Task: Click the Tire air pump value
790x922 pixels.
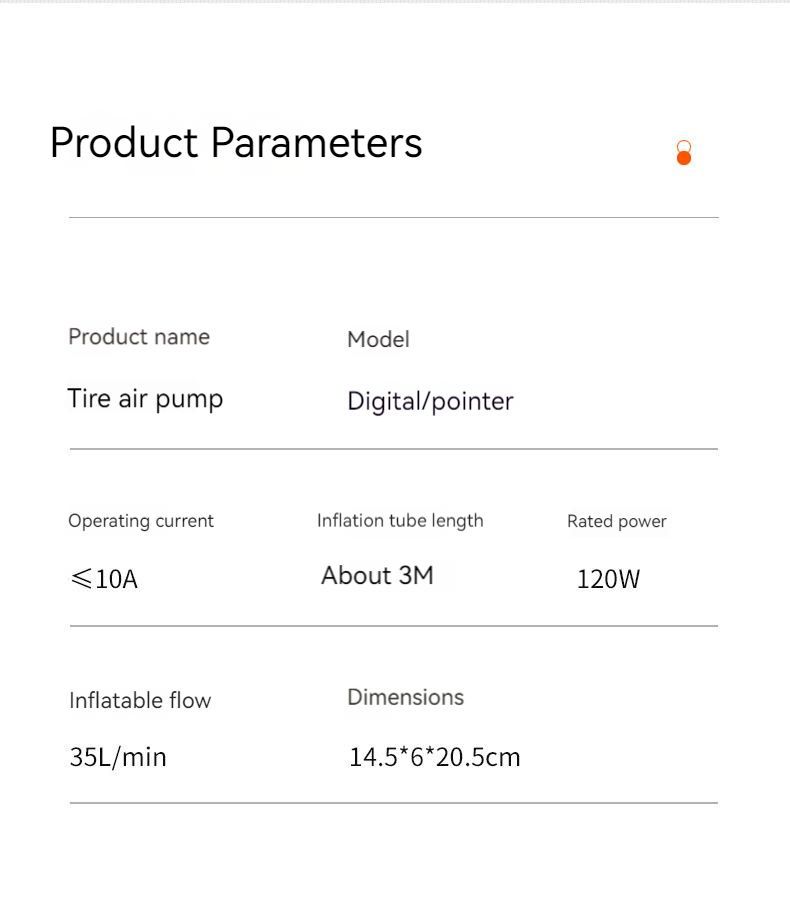Action: [x=145, y=399]
